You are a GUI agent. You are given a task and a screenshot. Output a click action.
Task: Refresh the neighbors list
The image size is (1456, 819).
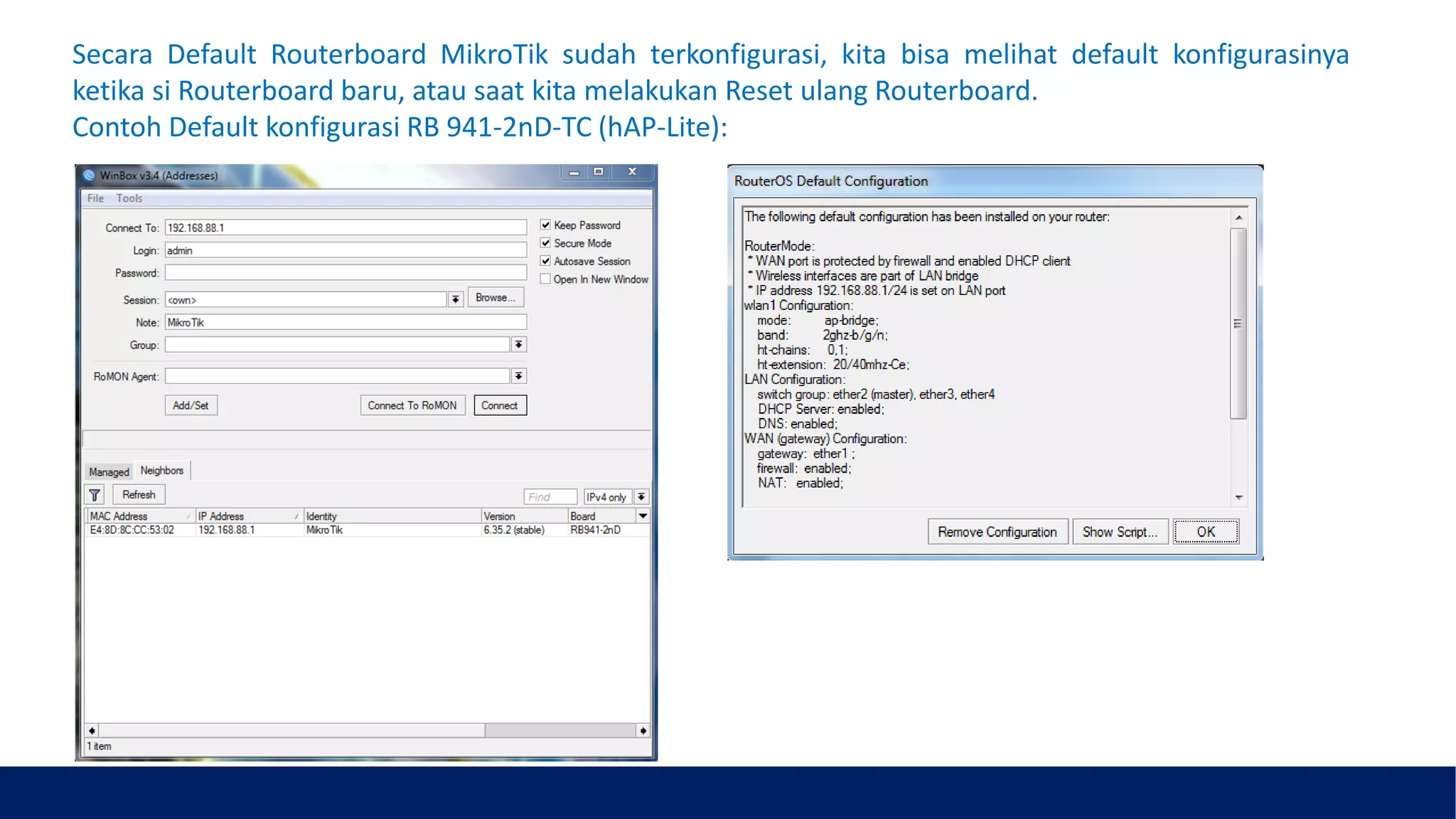139,495
